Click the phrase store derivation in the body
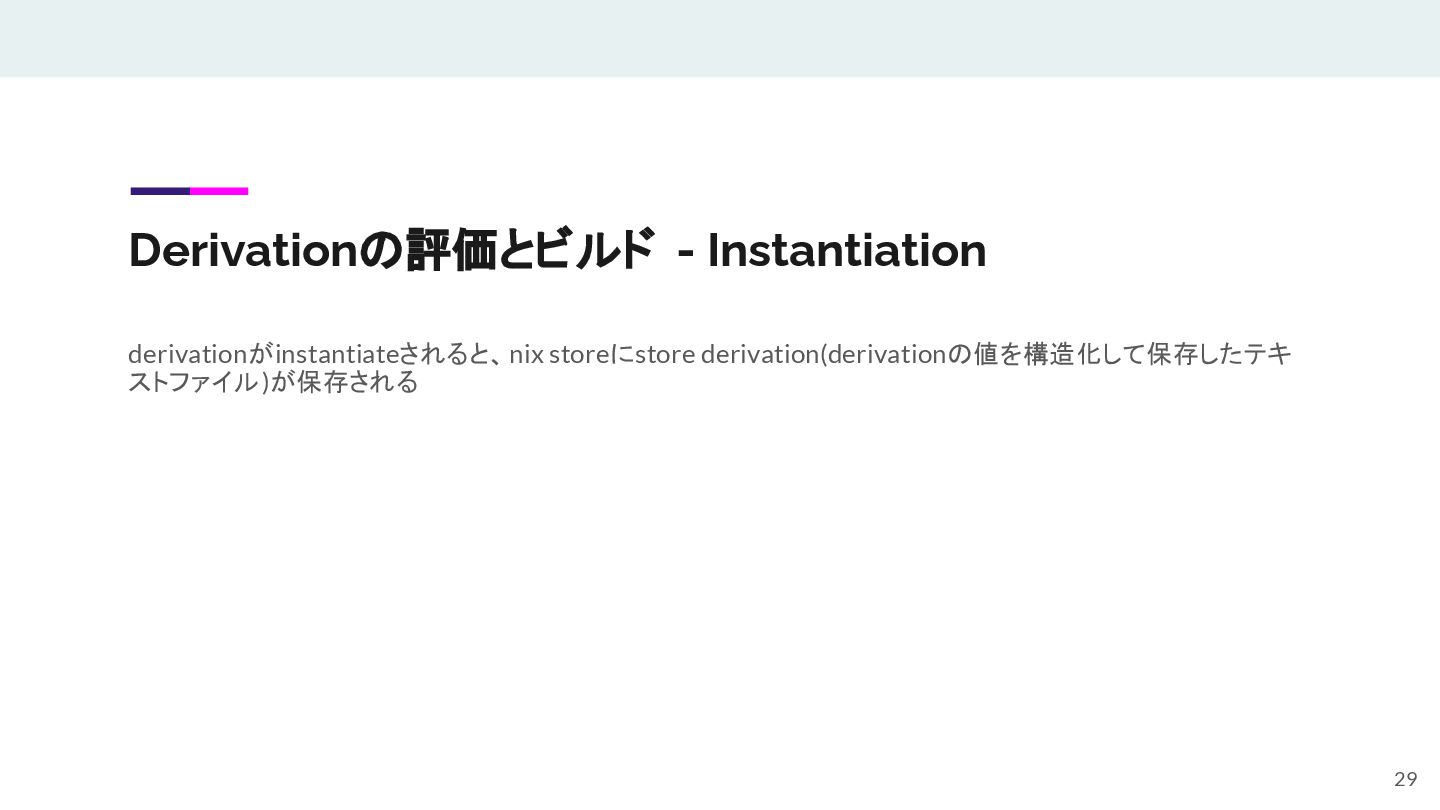 pyautogui.click(x=727, y=354)
